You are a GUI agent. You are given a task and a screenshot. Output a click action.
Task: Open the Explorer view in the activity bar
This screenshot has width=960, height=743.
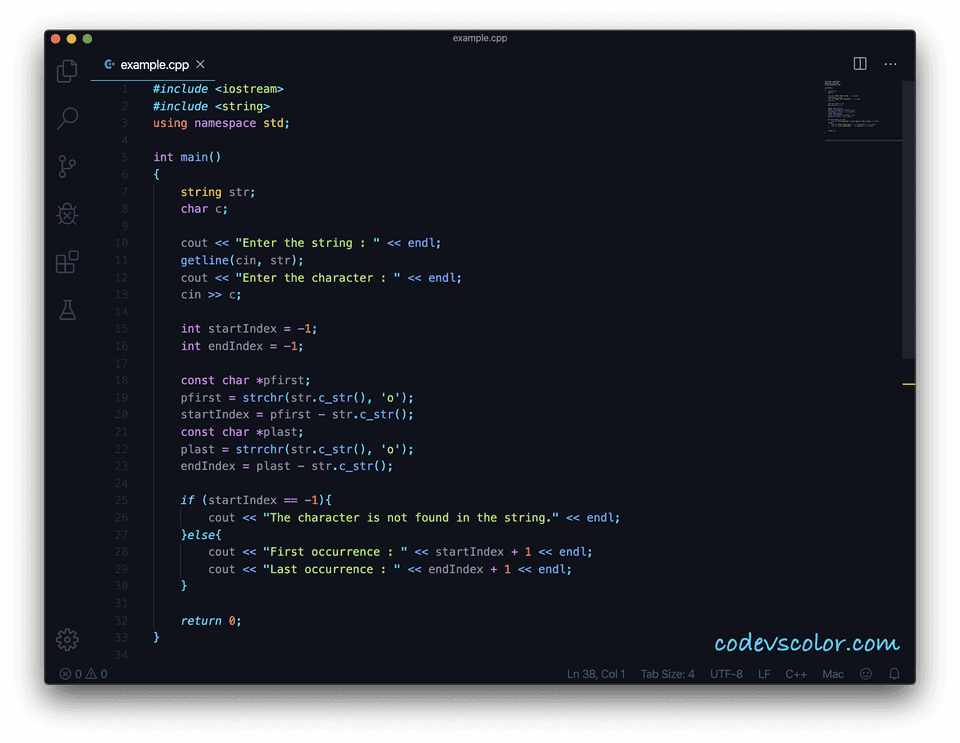click(x=66, y=71)
